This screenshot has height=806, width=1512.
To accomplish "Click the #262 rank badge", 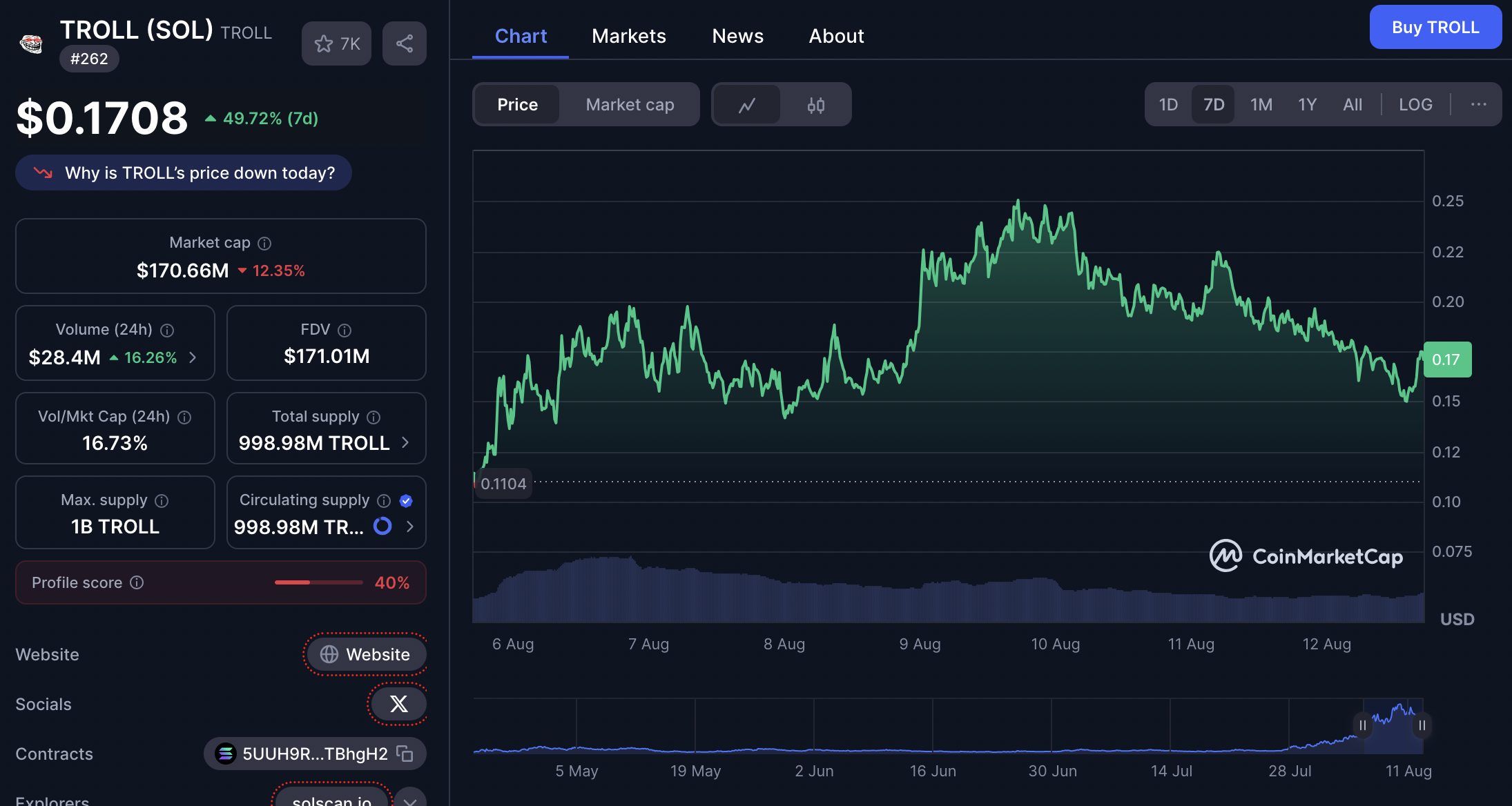I will pyautogui.click(x=89, y=59).
